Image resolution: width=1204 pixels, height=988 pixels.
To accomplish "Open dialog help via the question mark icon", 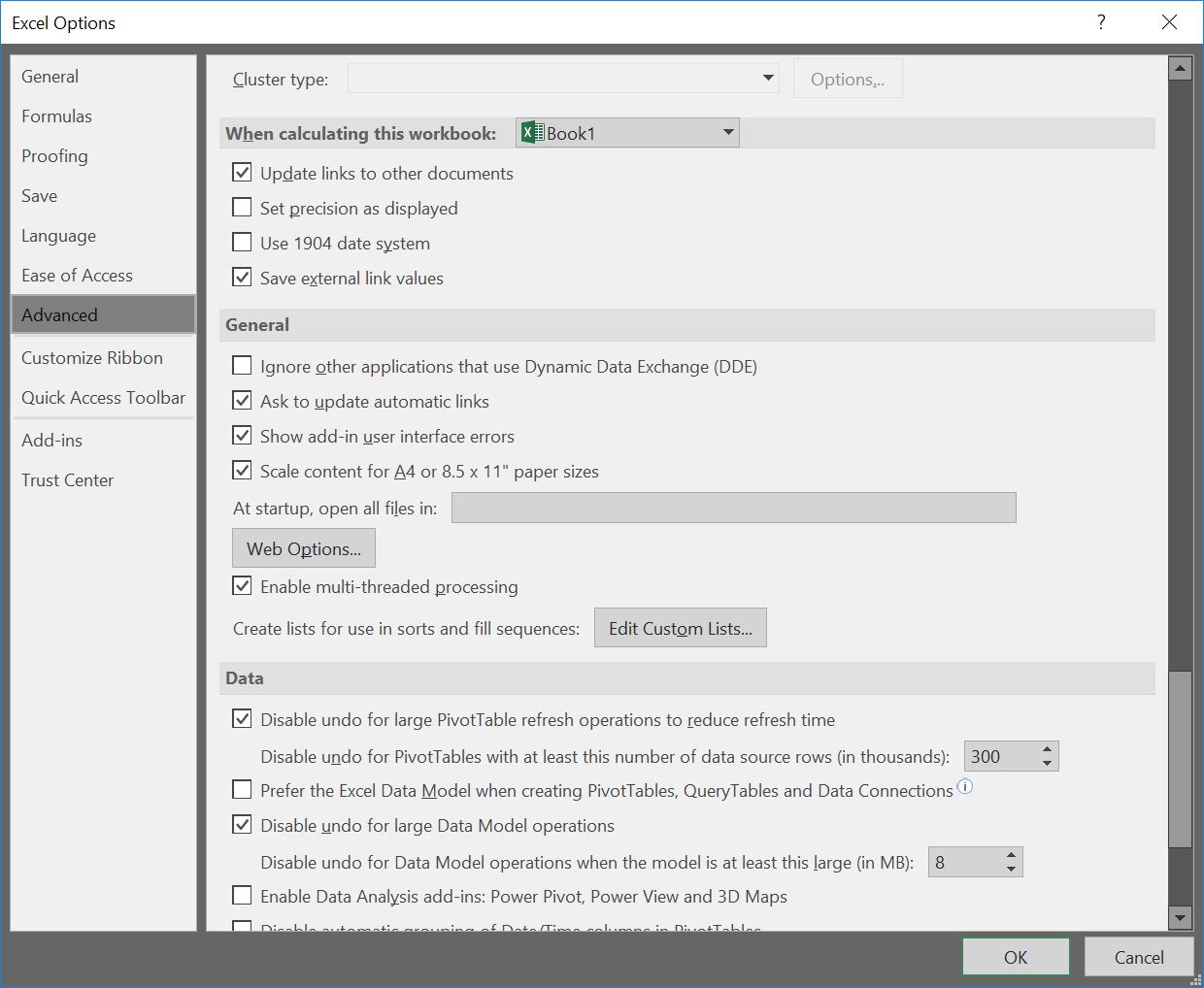I will click(x=1101, y=21).
